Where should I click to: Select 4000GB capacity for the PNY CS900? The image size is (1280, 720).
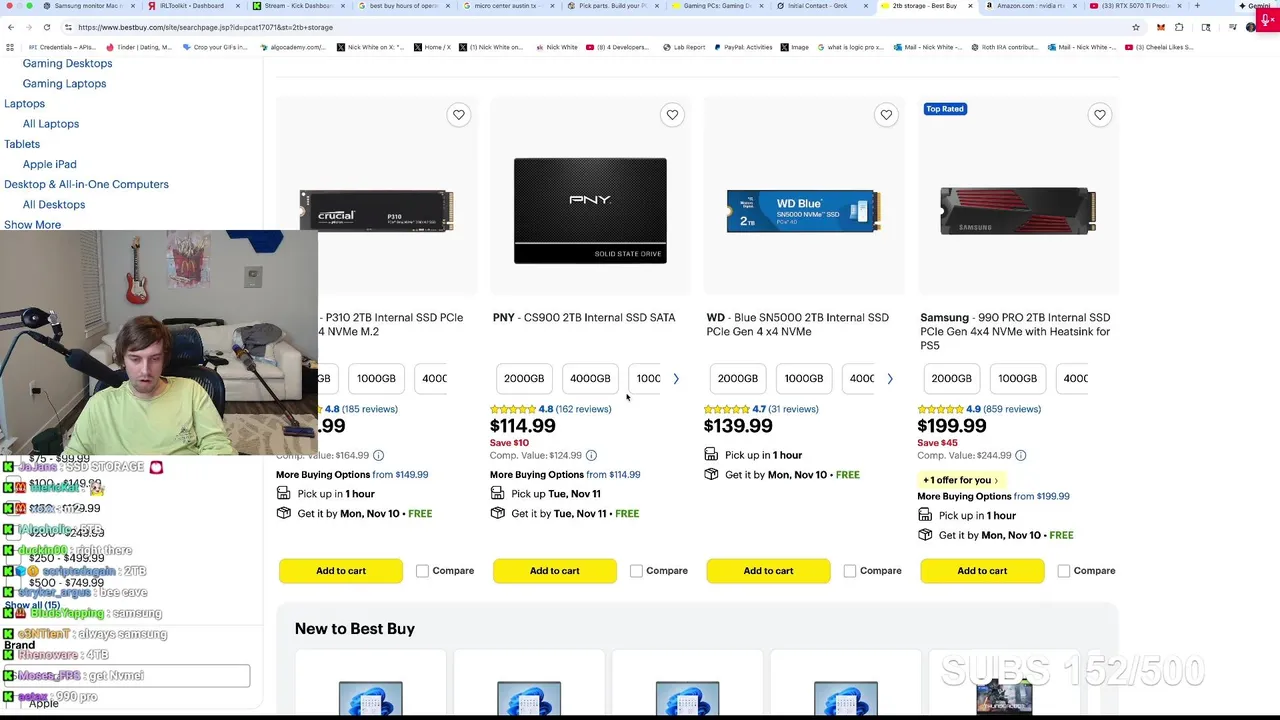(590, 378)
